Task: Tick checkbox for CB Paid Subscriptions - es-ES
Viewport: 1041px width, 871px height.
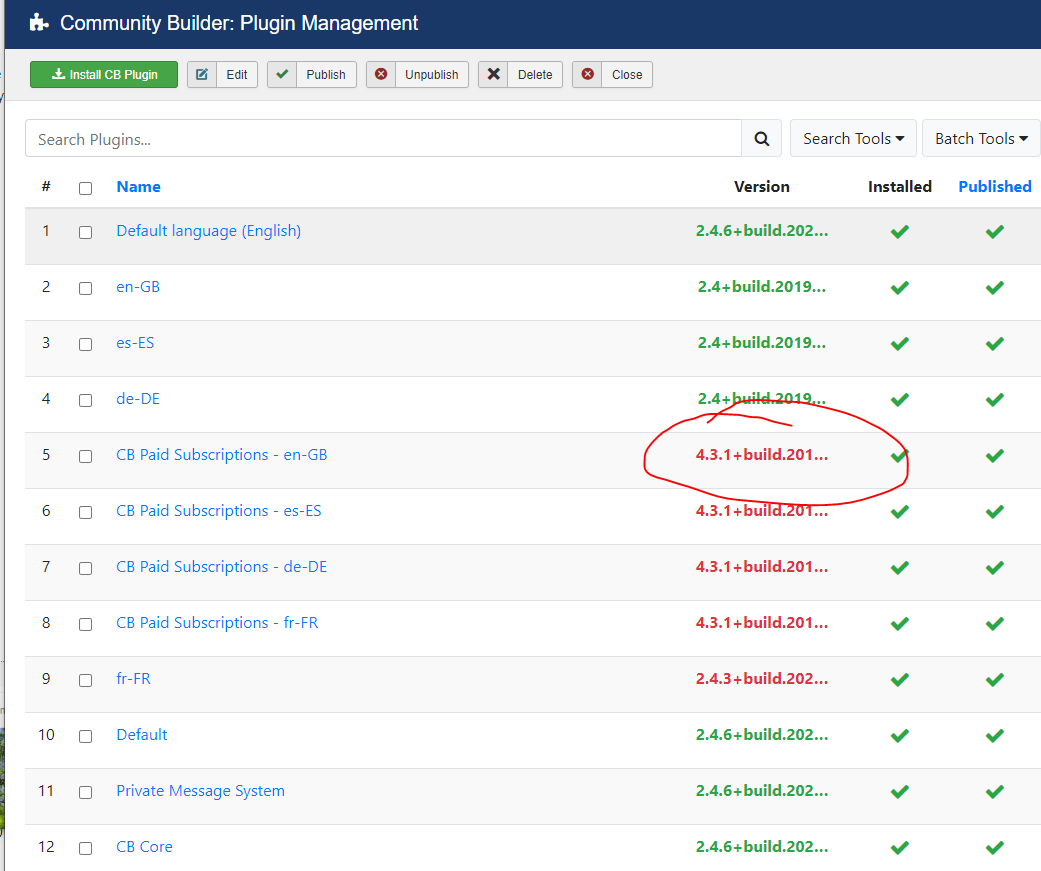Action: click(85, 512)
